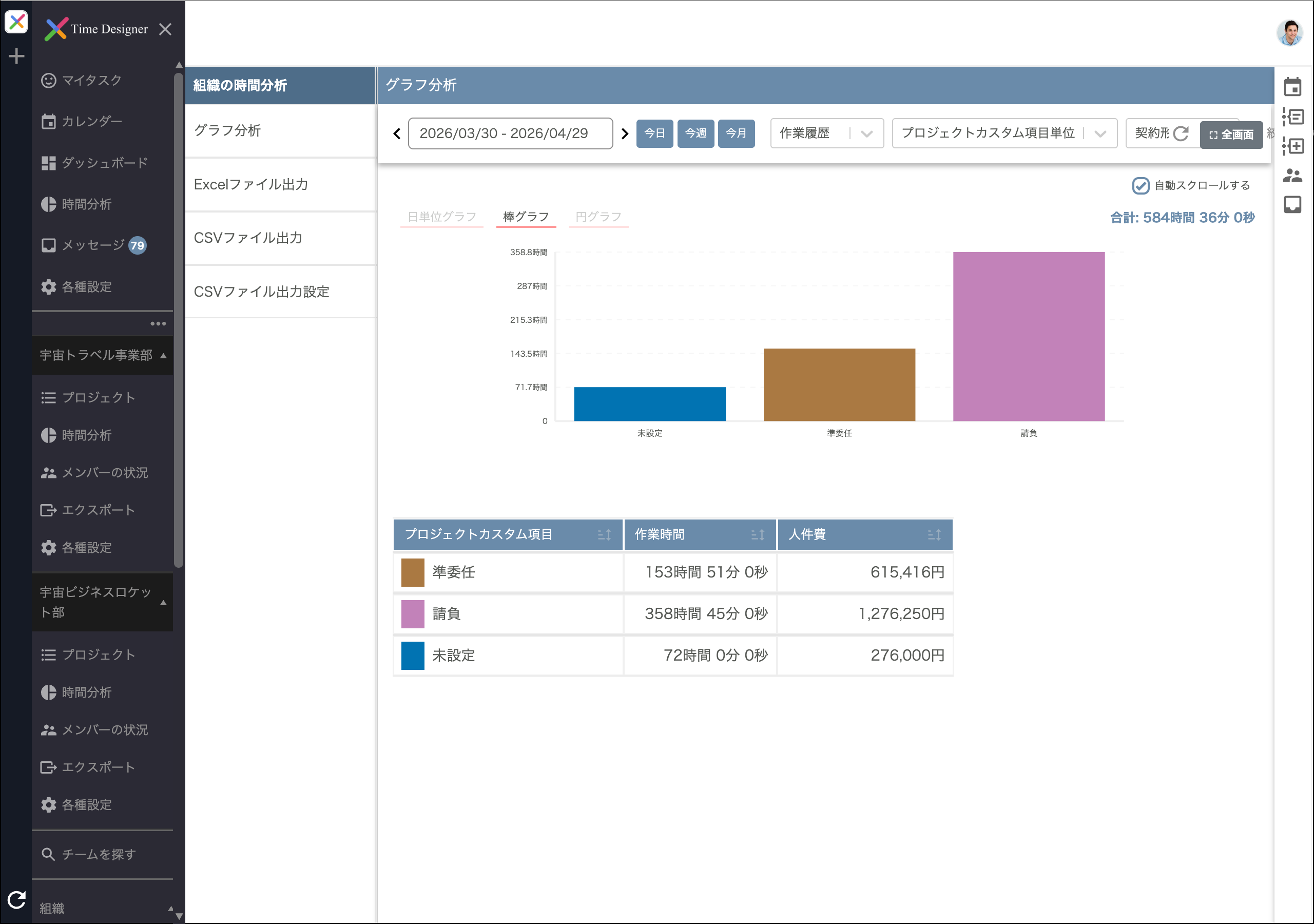
Task: Click the 全画面 fullscreen button
Action: [x=1231, y=135]
